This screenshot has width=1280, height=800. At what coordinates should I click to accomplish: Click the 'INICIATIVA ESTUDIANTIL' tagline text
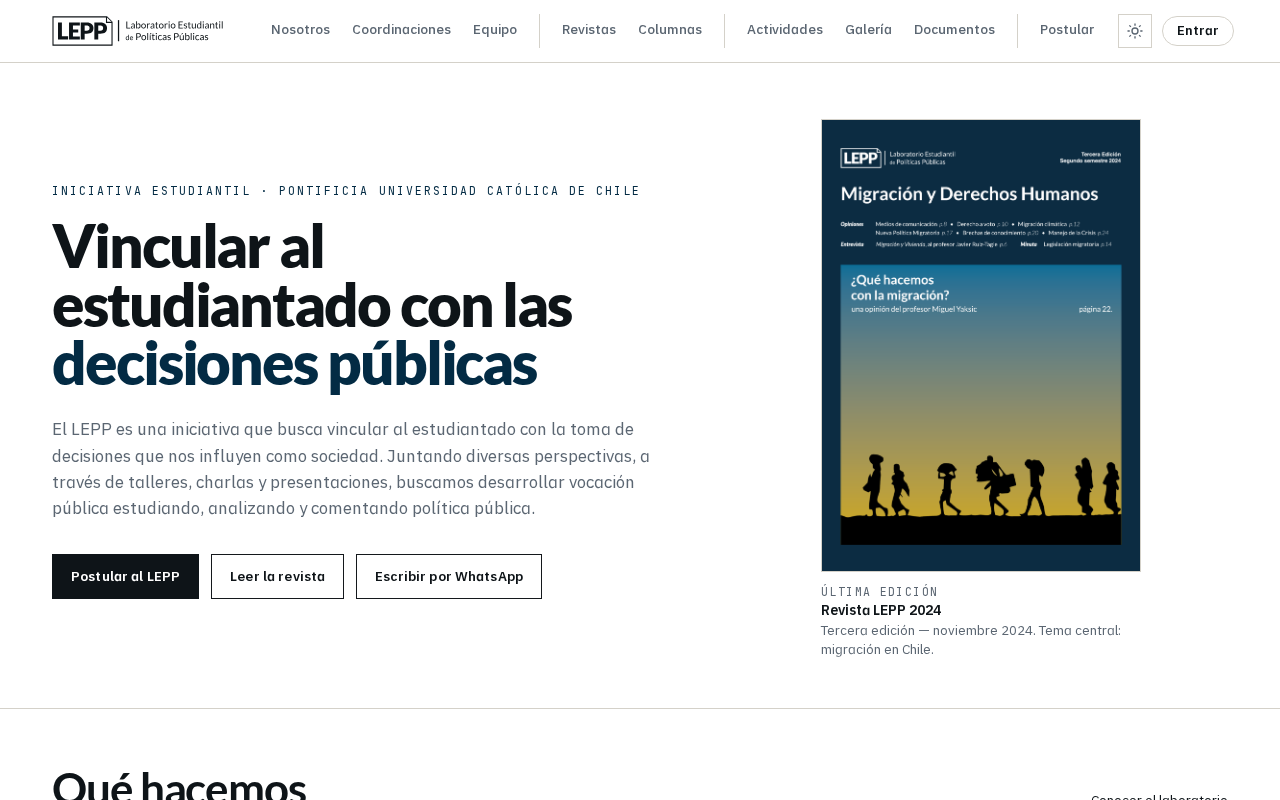click(151, 191)
